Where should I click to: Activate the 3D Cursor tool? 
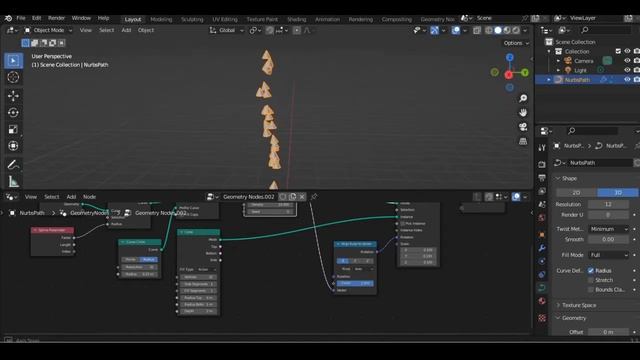[13, 77]
